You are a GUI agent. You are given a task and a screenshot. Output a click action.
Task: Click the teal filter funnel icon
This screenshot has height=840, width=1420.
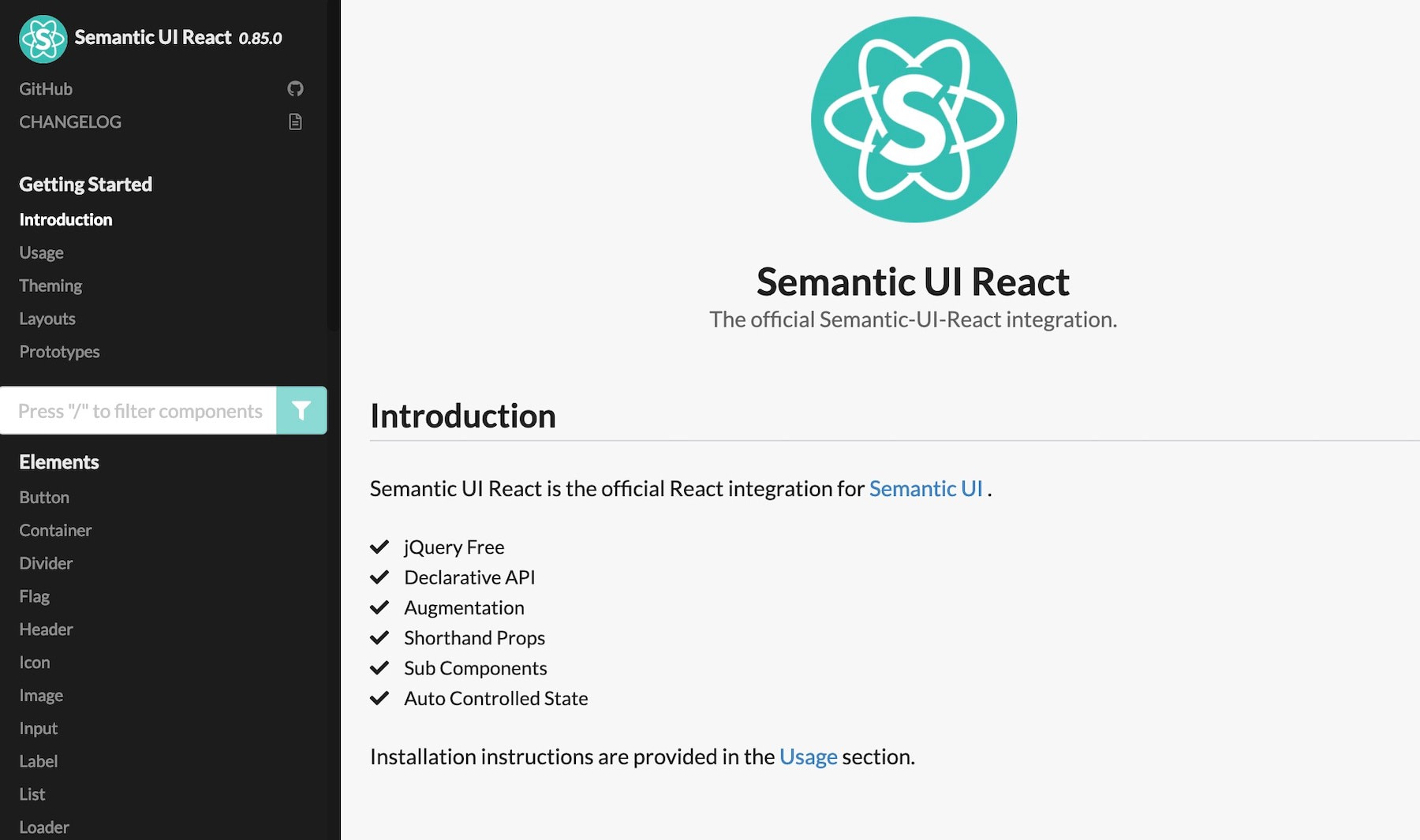[301, 410]
